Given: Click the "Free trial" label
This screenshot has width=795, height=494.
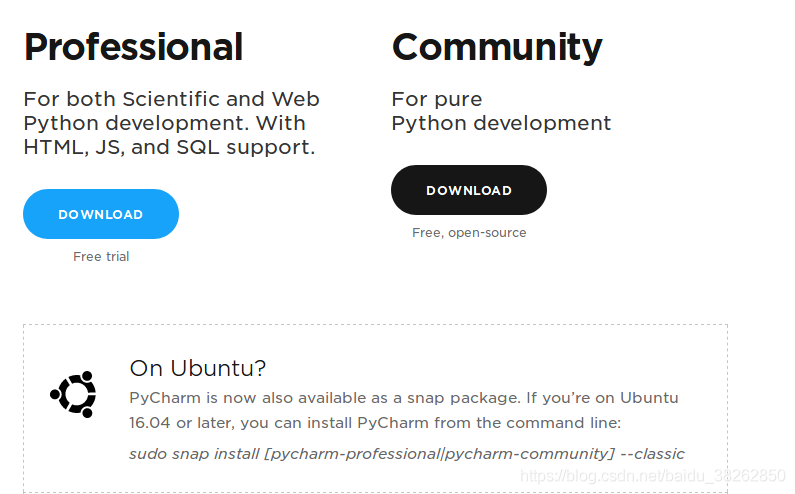Looking at the screenshot, I should (101, 257).
